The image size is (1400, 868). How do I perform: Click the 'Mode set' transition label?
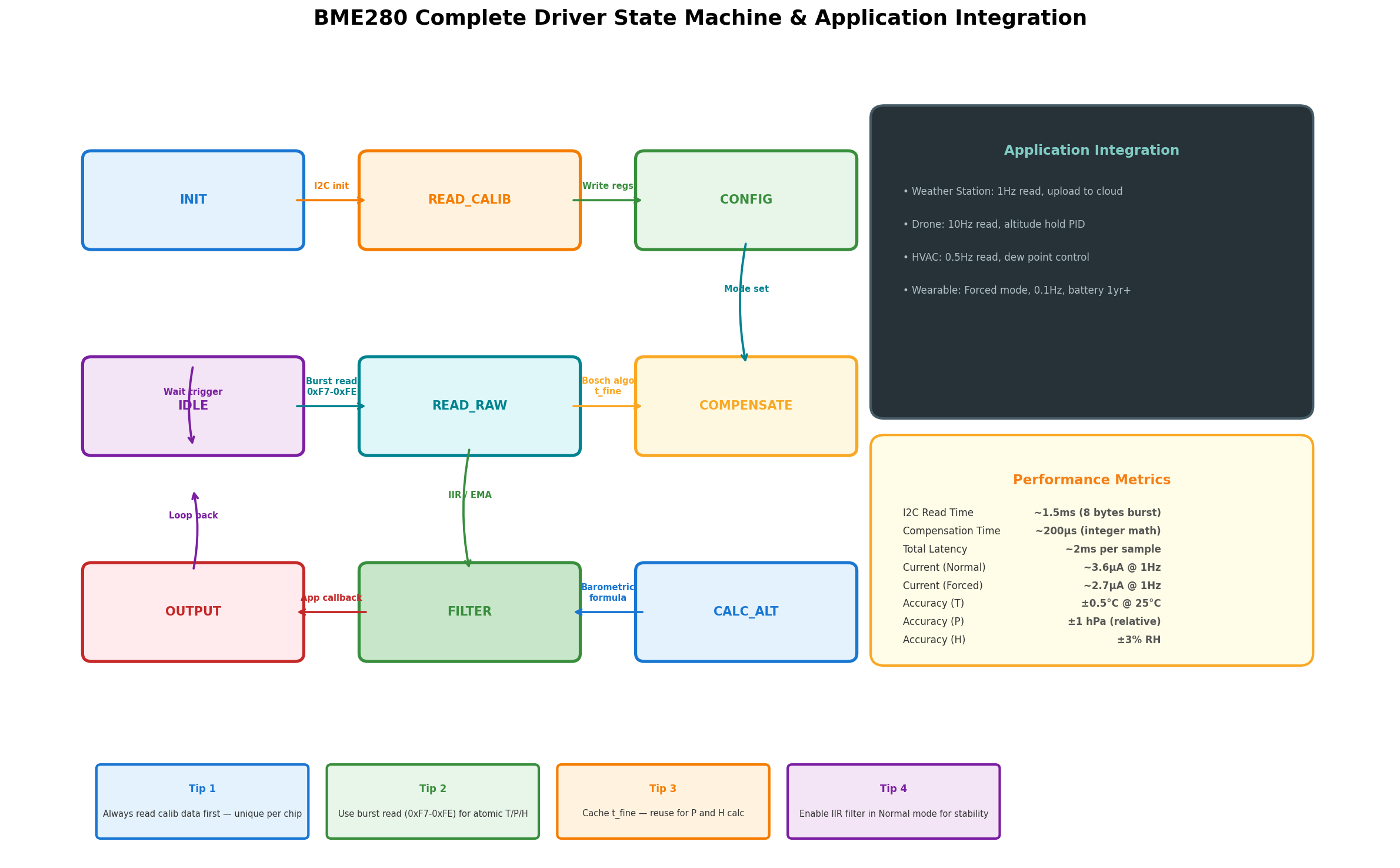[746, 289]
